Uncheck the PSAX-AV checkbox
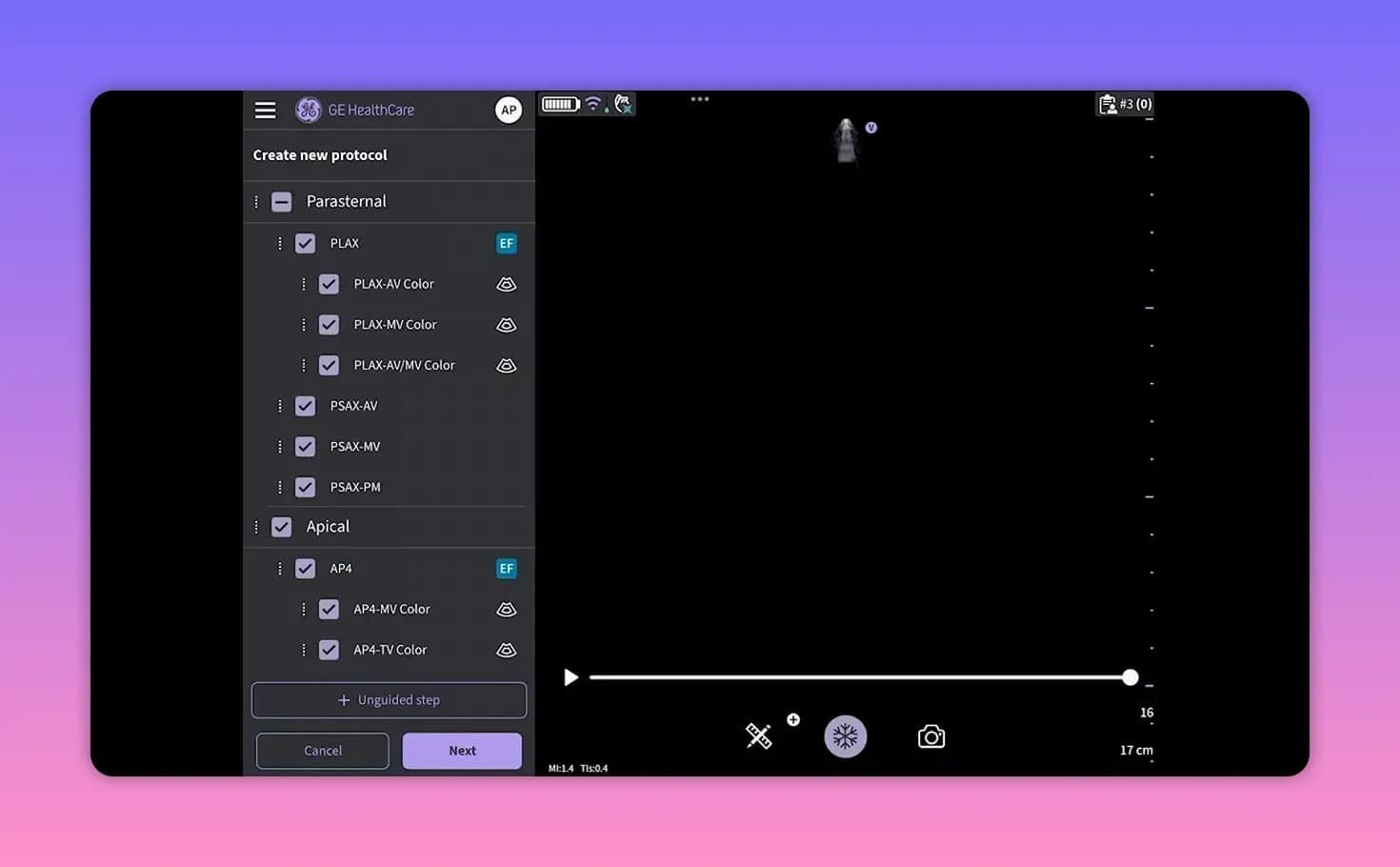Image resolution: width=1400 pixels, height=867 pixels. coord(305,406)
